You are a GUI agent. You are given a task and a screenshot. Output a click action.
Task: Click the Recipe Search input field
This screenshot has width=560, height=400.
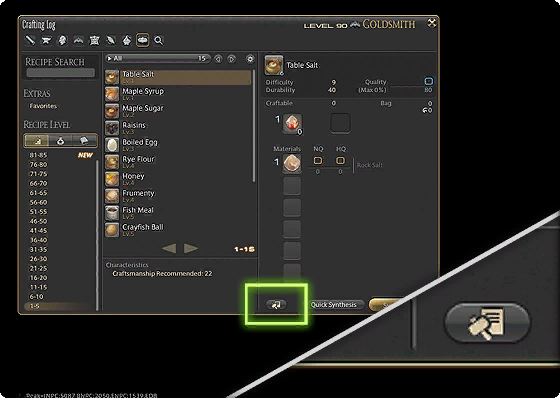click(x=61, y=72)
